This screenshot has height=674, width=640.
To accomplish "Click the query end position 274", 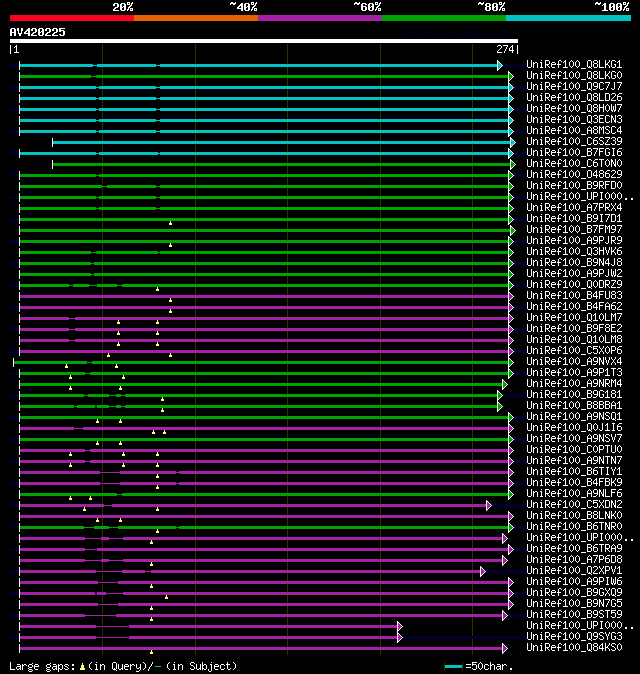I will pos(505,49).
